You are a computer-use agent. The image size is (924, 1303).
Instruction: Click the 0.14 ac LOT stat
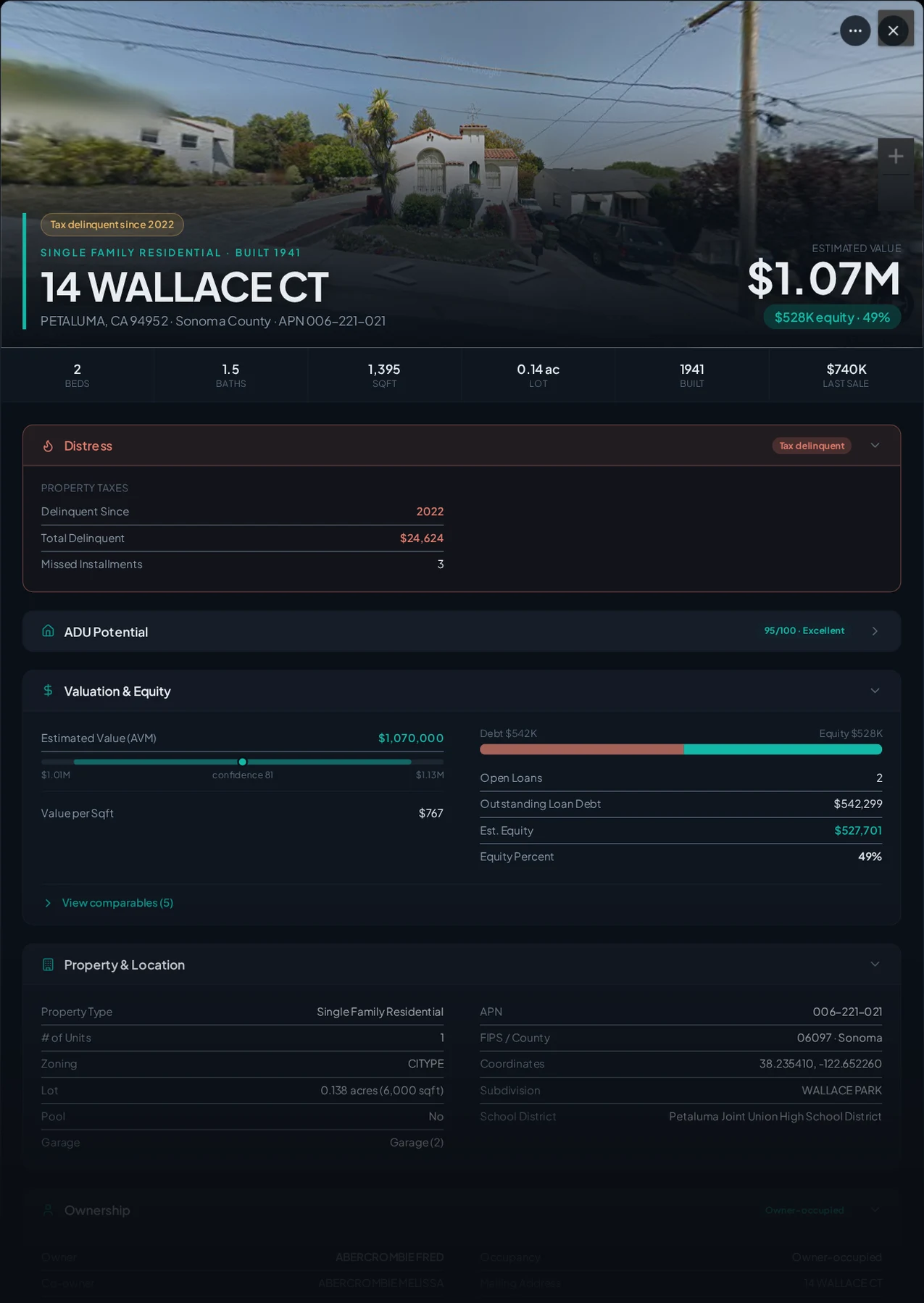pyautogui.click(x=538, y=375)
